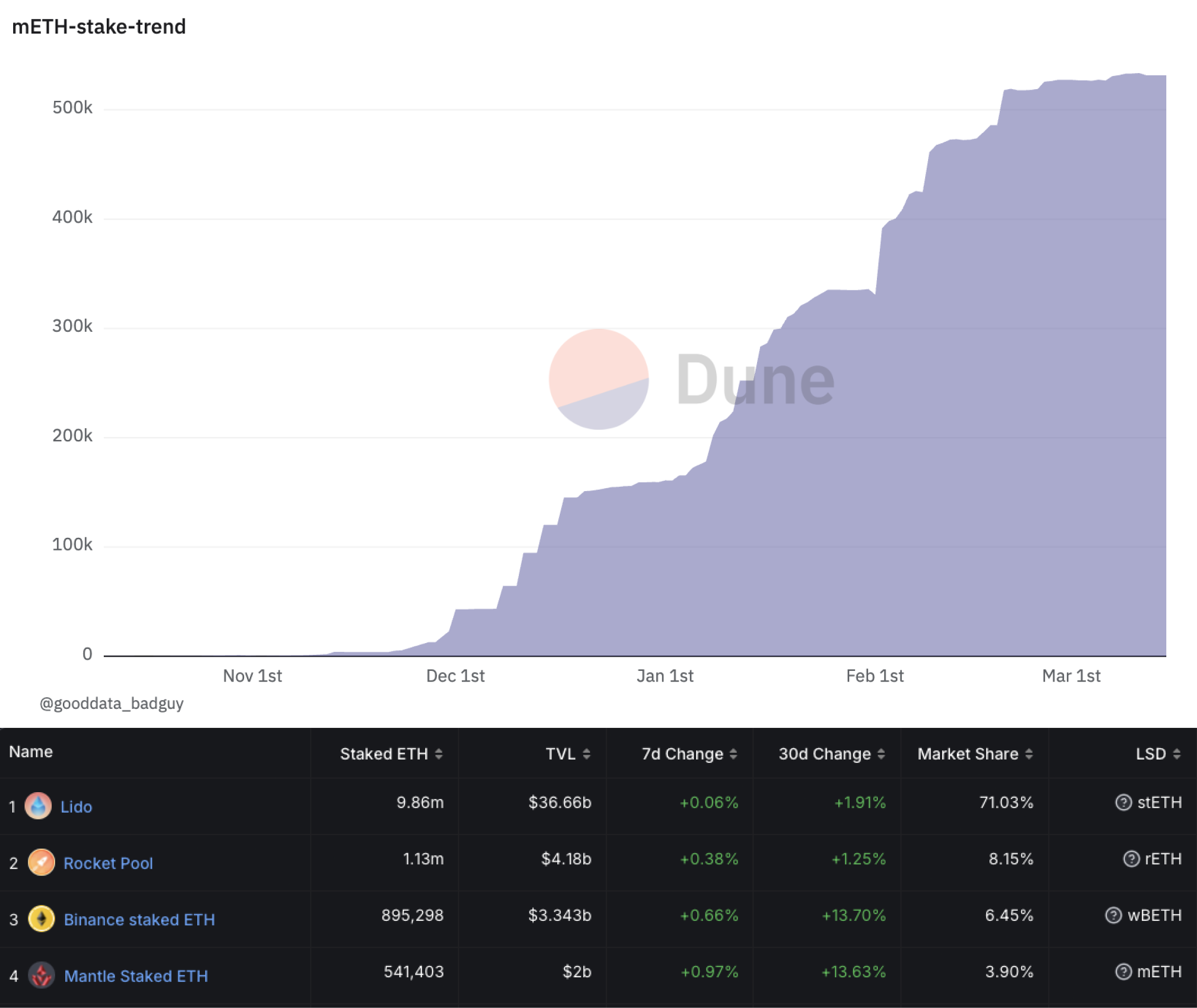Screen dimensions: 1197x1008
Task: Click the help icon beside stETH
Action: (1123, 802)
